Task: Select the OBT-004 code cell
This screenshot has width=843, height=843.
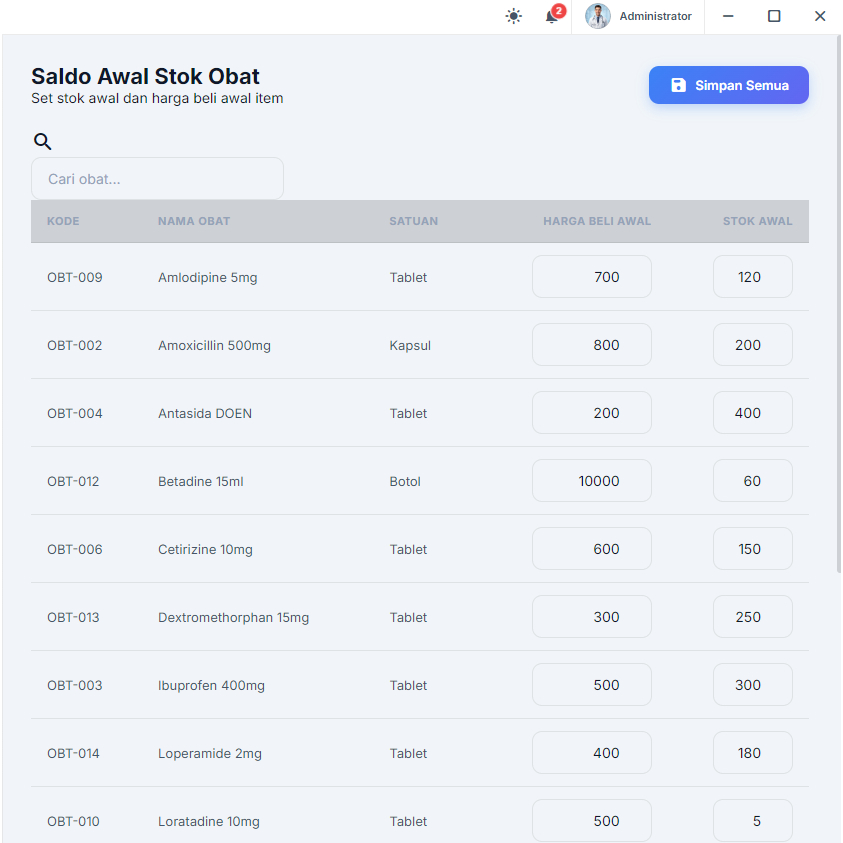Action: (x=75, y=413)
